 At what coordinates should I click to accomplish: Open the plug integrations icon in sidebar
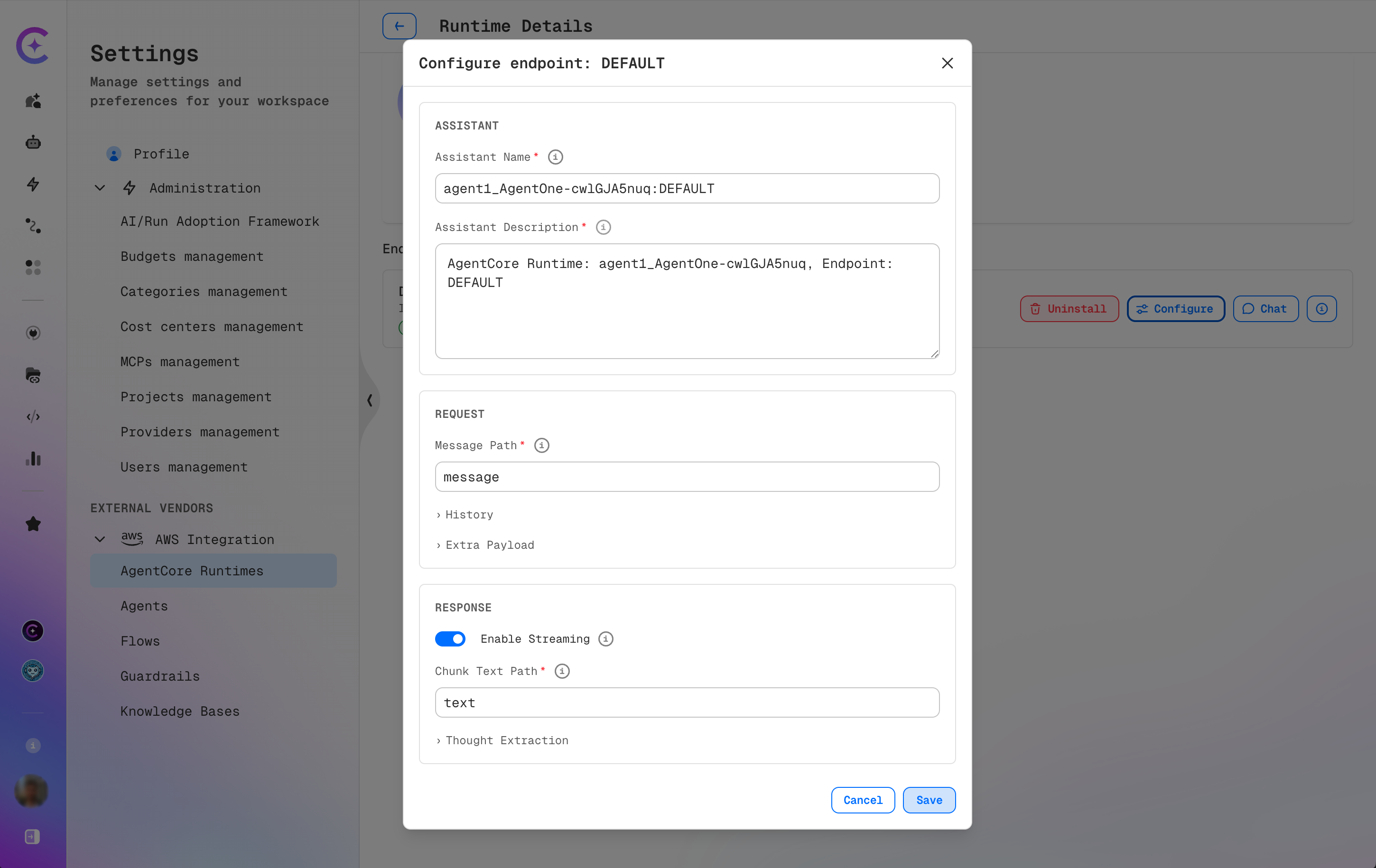tap(33, 333)
